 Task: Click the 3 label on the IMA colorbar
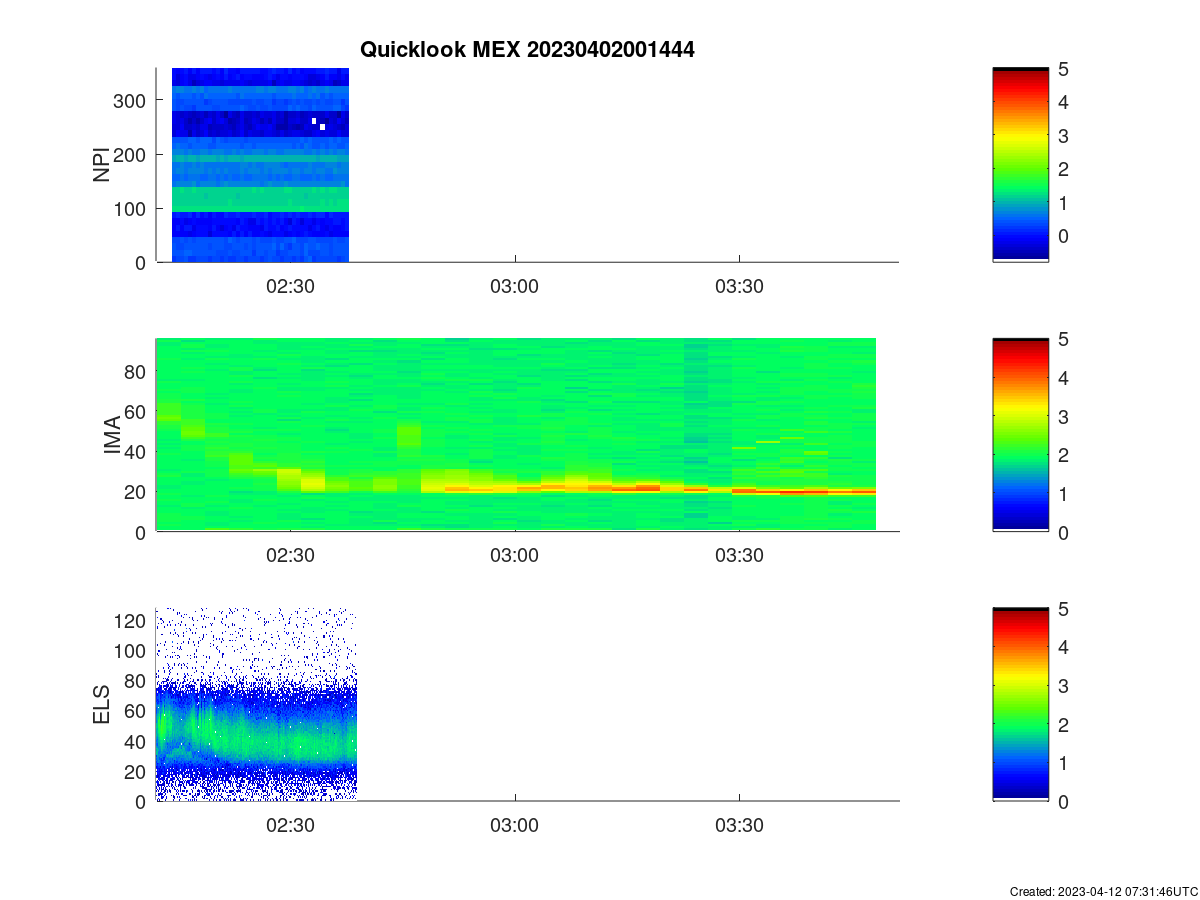pos(1063,416)
